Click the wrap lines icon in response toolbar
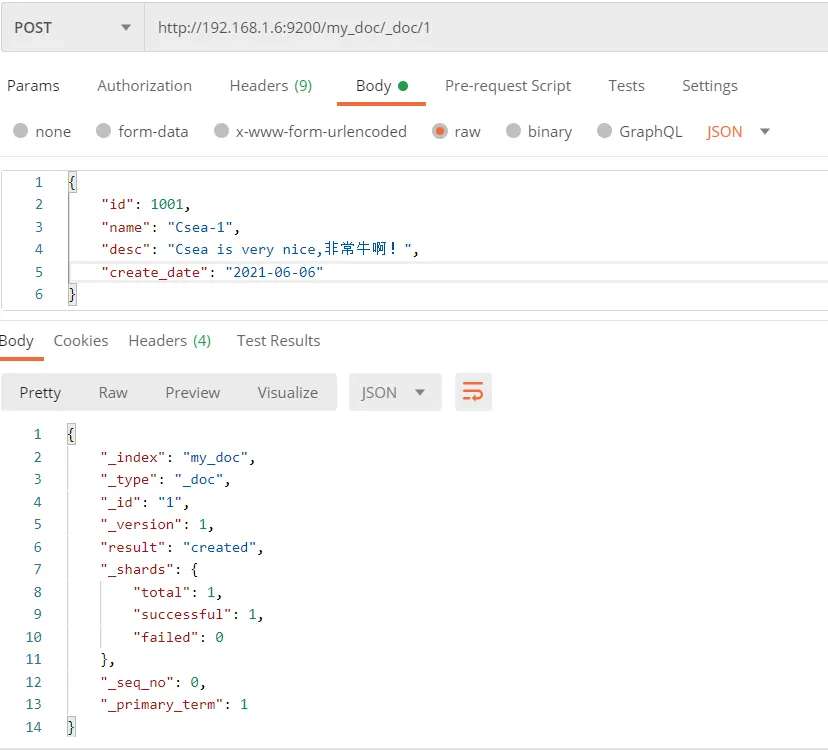 473,392
